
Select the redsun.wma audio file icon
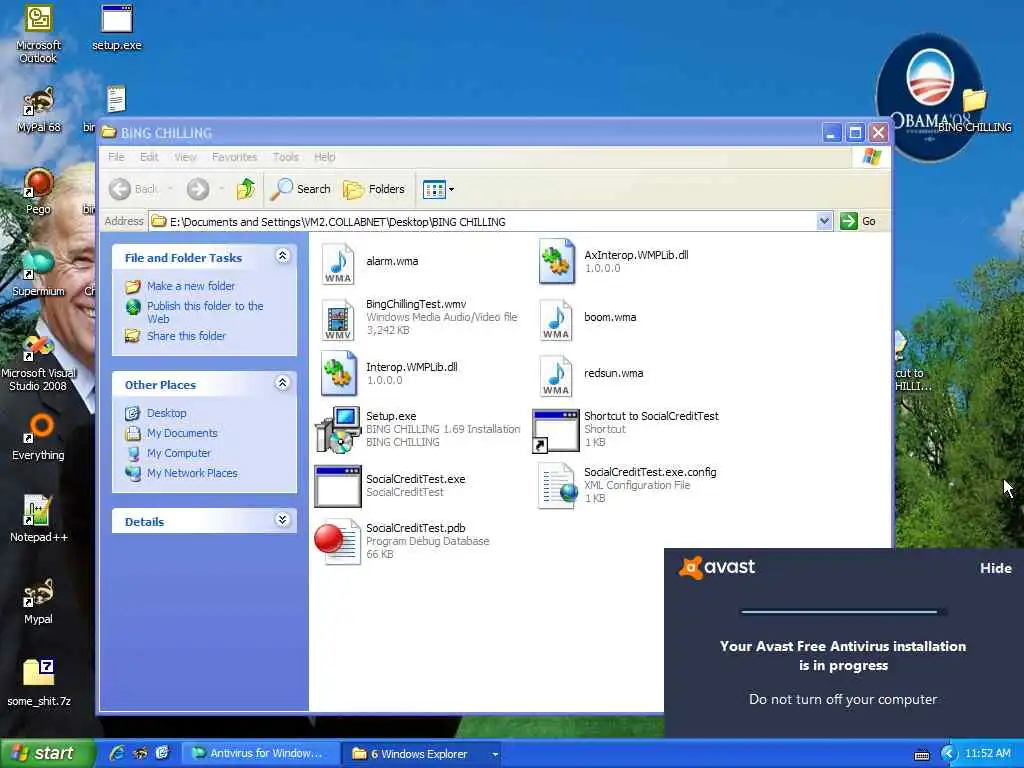point(556,375)
